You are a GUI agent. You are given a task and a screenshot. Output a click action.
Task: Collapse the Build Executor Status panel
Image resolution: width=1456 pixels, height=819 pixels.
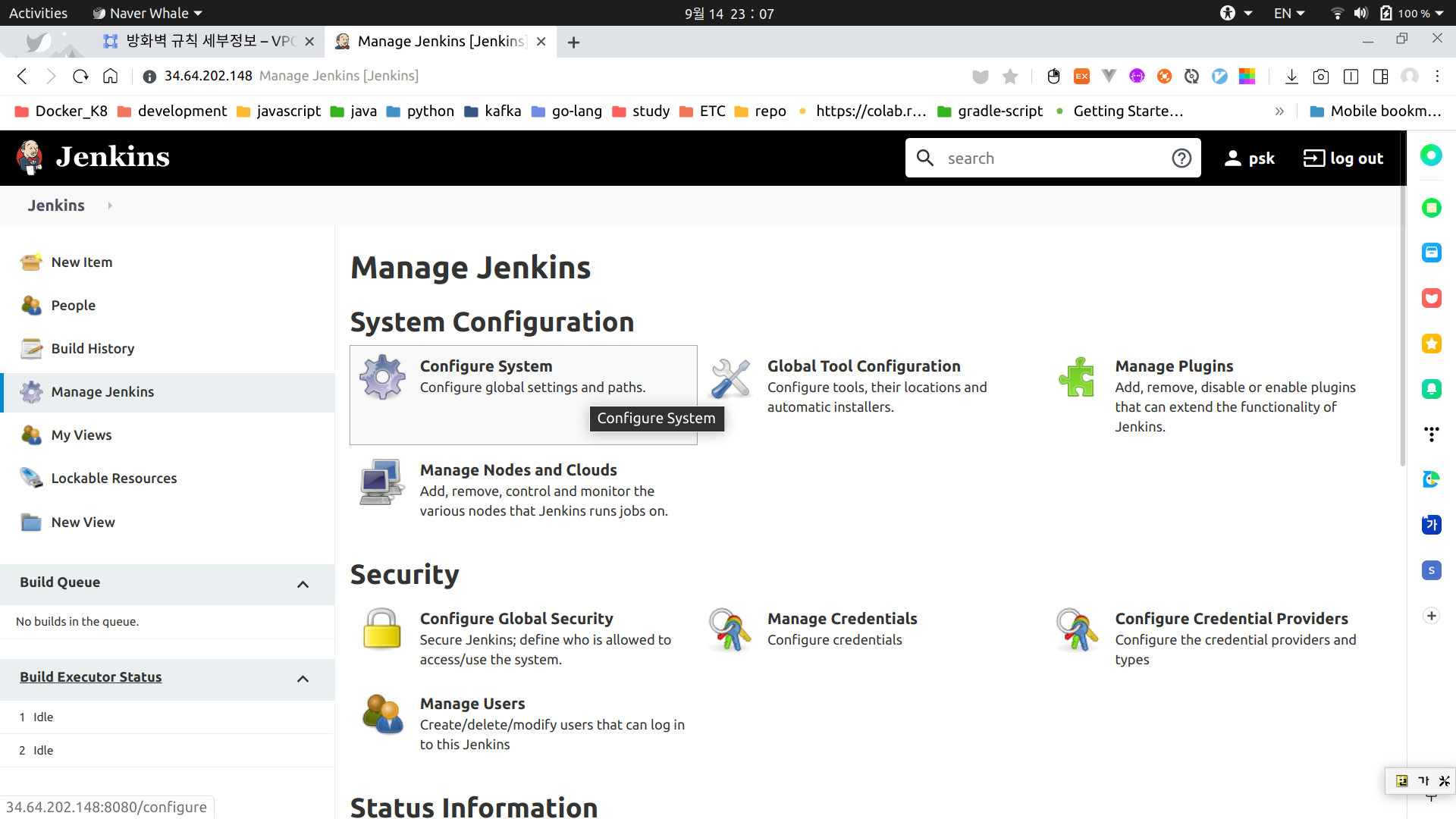[x=303, y=679]
